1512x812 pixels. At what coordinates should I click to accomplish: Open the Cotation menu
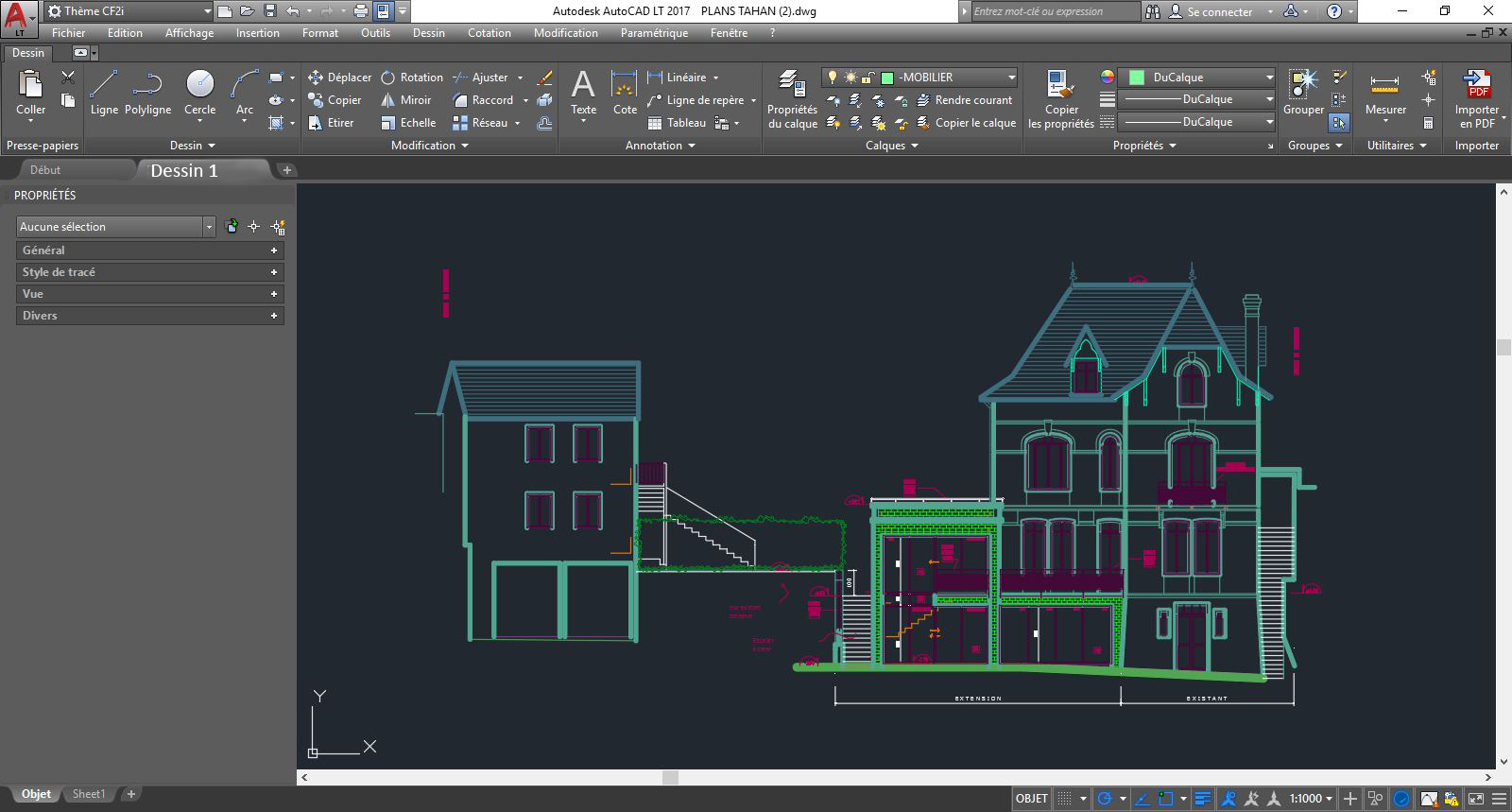pos(489,33)
